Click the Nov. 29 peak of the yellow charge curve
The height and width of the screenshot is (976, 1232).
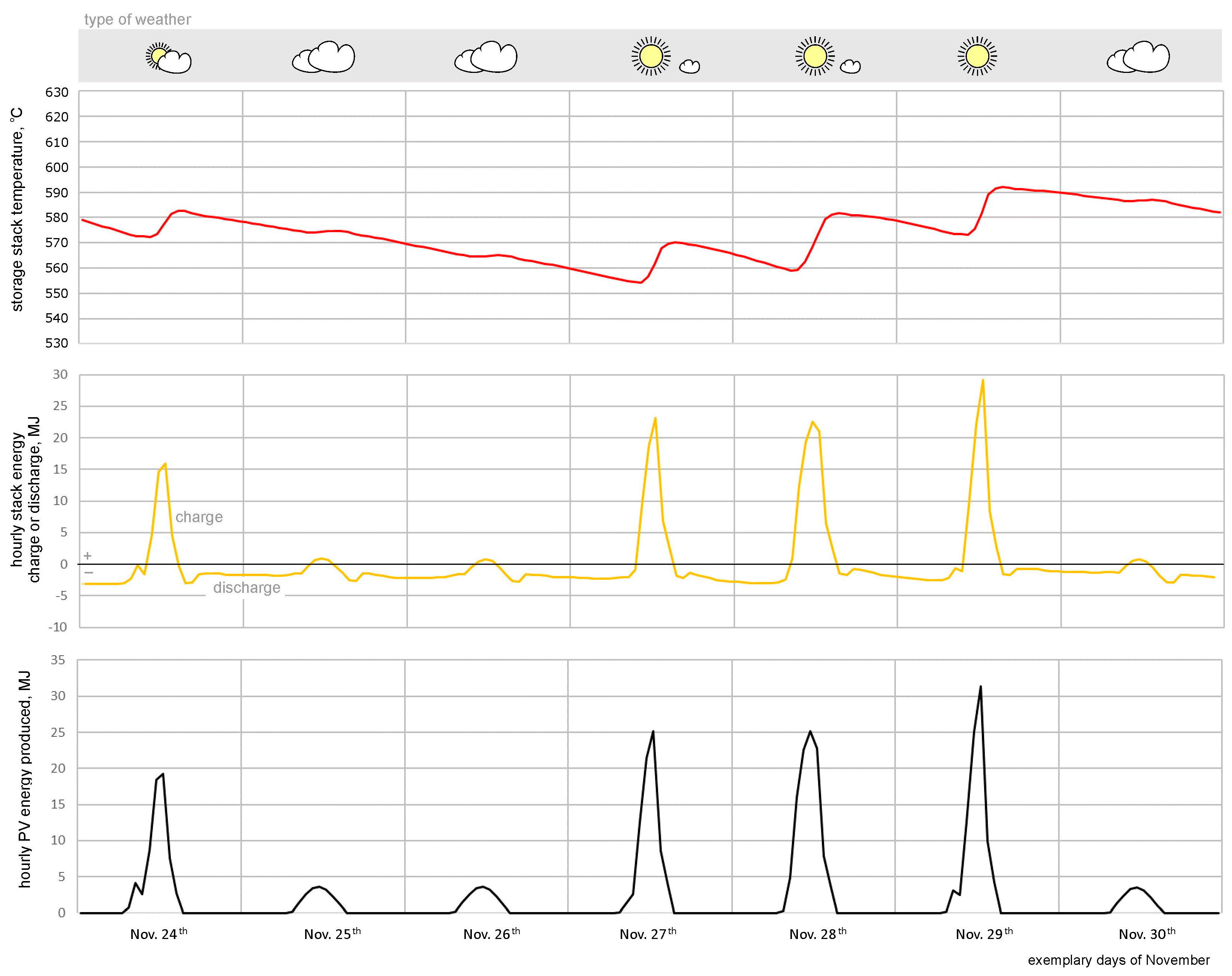(x=983, y=380)
